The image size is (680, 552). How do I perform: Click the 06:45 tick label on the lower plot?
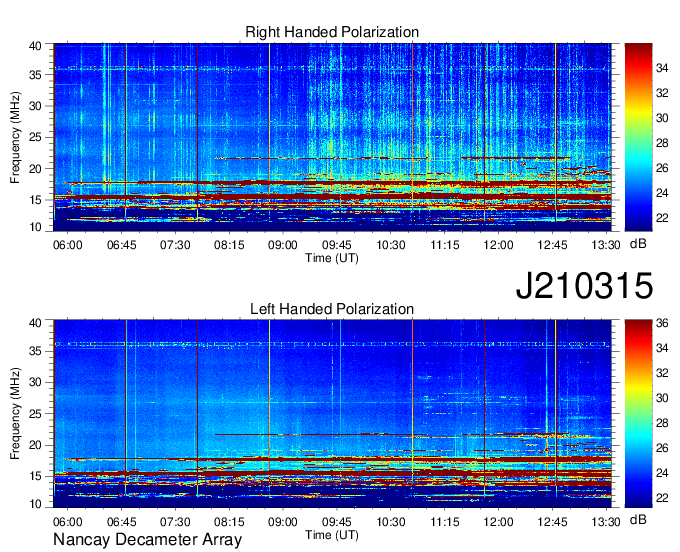tap(121, 522)
